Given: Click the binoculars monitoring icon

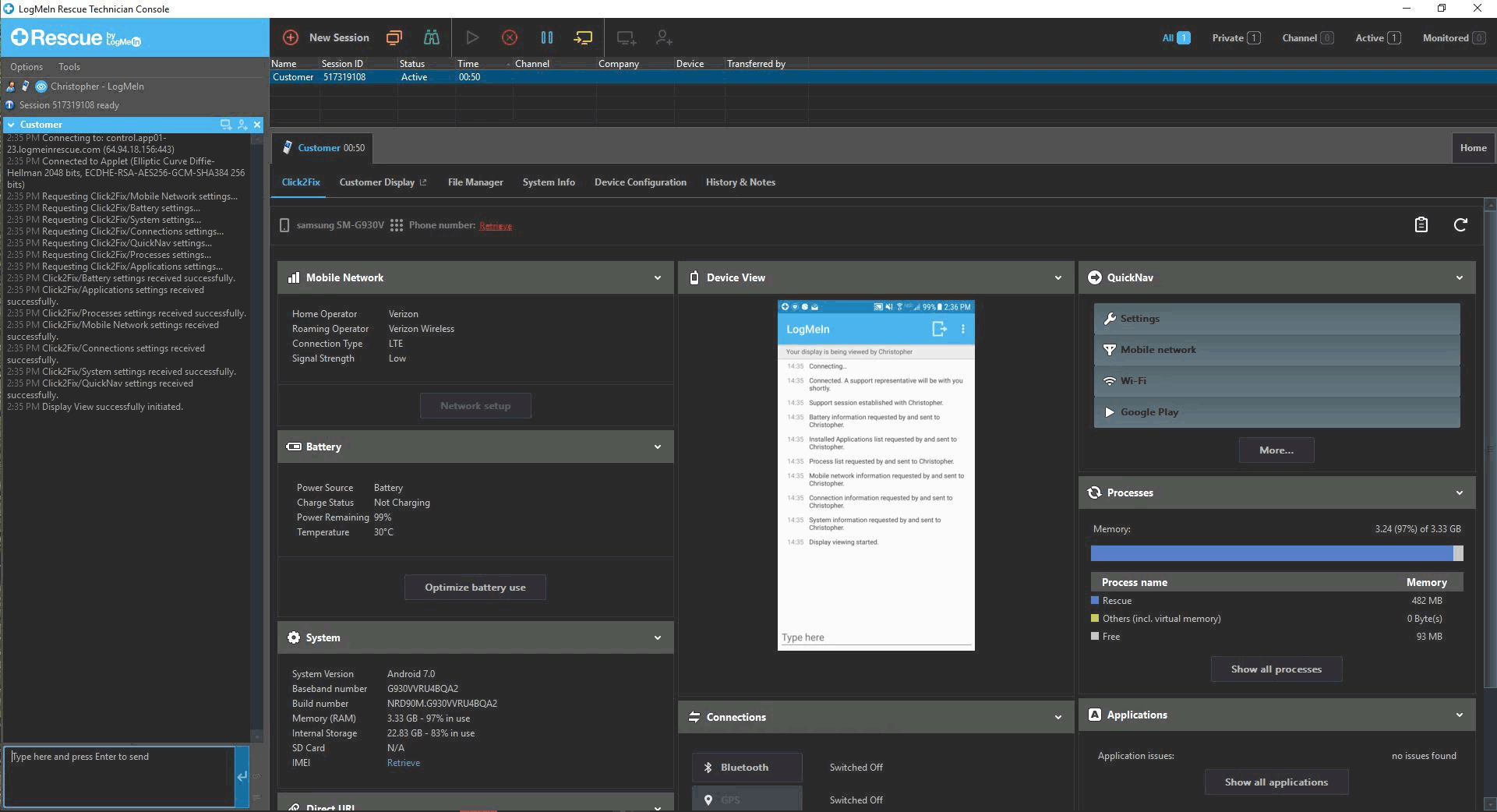Looking at the screenshot, I should [431, 37].
